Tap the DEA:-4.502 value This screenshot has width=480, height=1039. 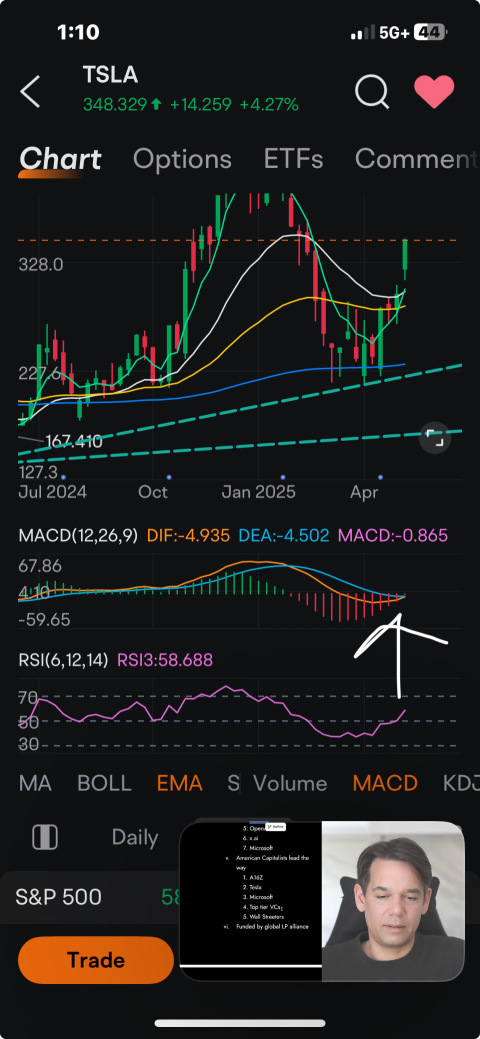tap(284, 535)
